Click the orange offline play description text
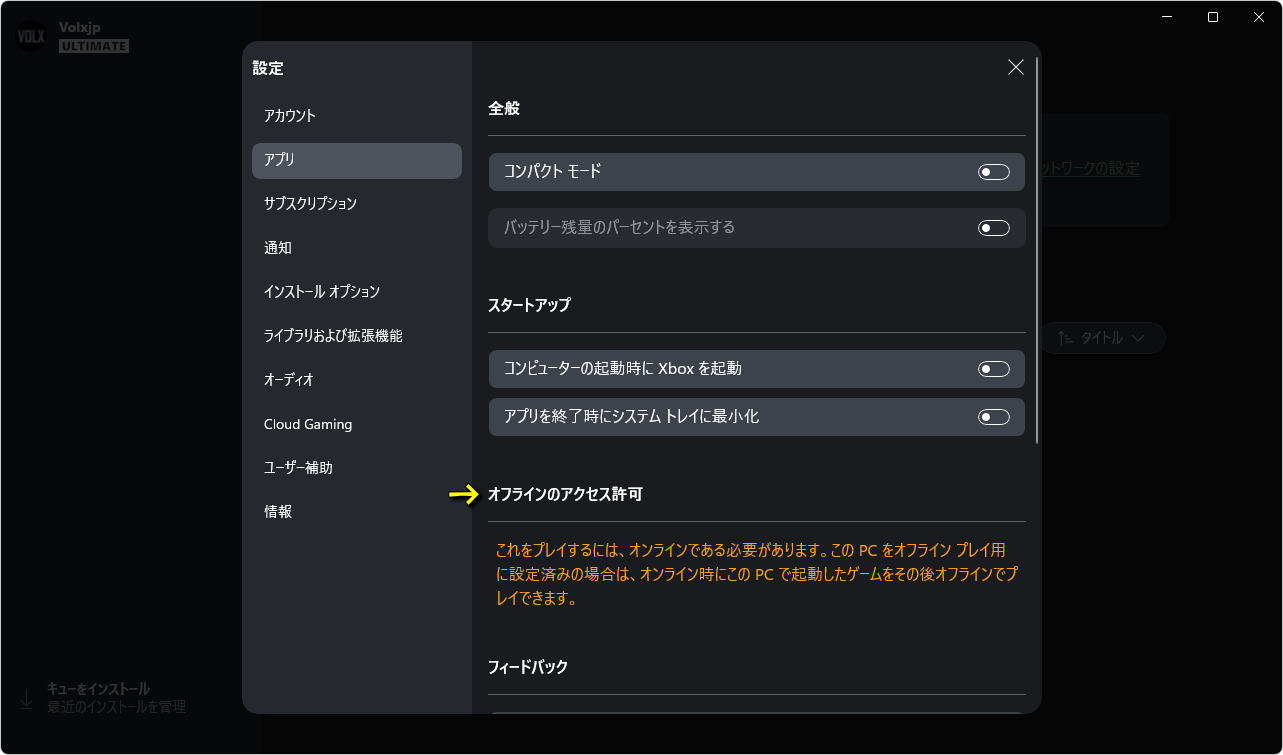Viewport: 1283px width, 755px height. [x=757, y=574]
